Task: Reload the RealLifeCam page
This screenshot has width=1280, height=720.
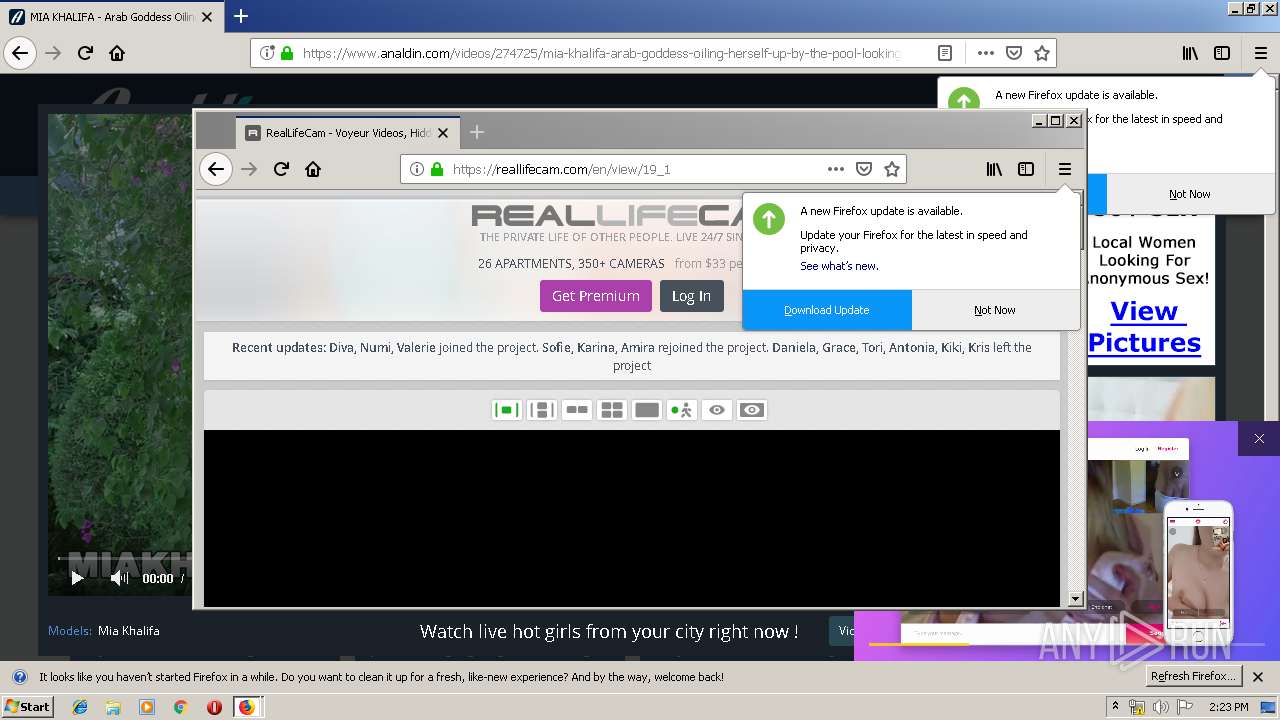Action: 281,169
